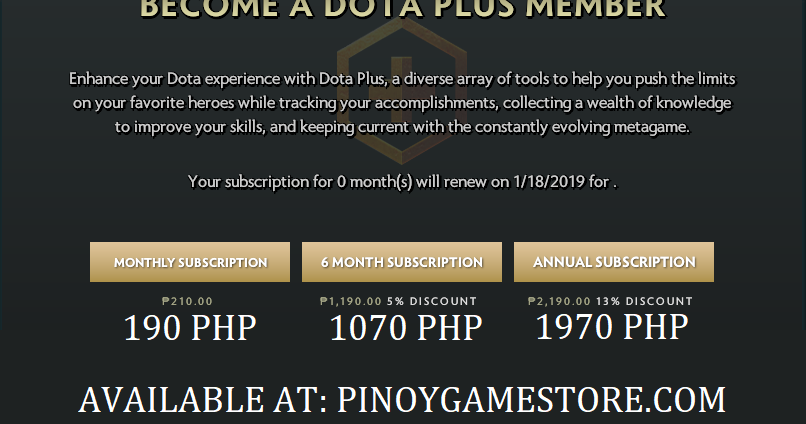Click the struck-through ₱2,190.00 original price
Screen dimensions: 806x424
(559, 301)
